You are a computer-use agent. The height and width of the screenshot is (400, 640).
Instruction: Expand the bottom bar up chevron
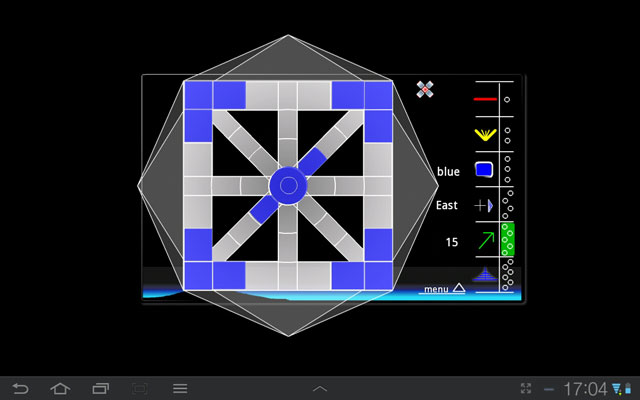(320, 389)
